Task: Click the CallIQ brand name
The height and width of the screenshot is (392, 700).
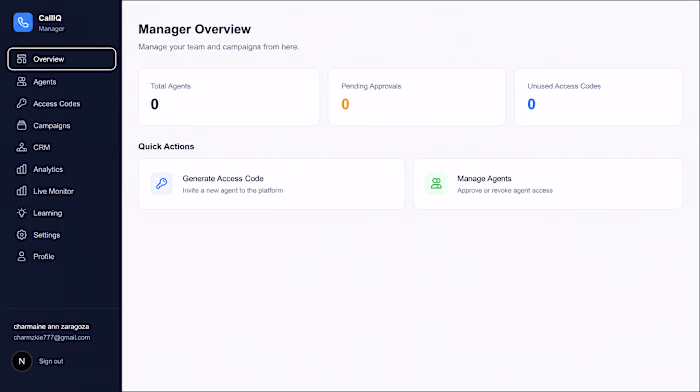Action: tap(50, 18)
